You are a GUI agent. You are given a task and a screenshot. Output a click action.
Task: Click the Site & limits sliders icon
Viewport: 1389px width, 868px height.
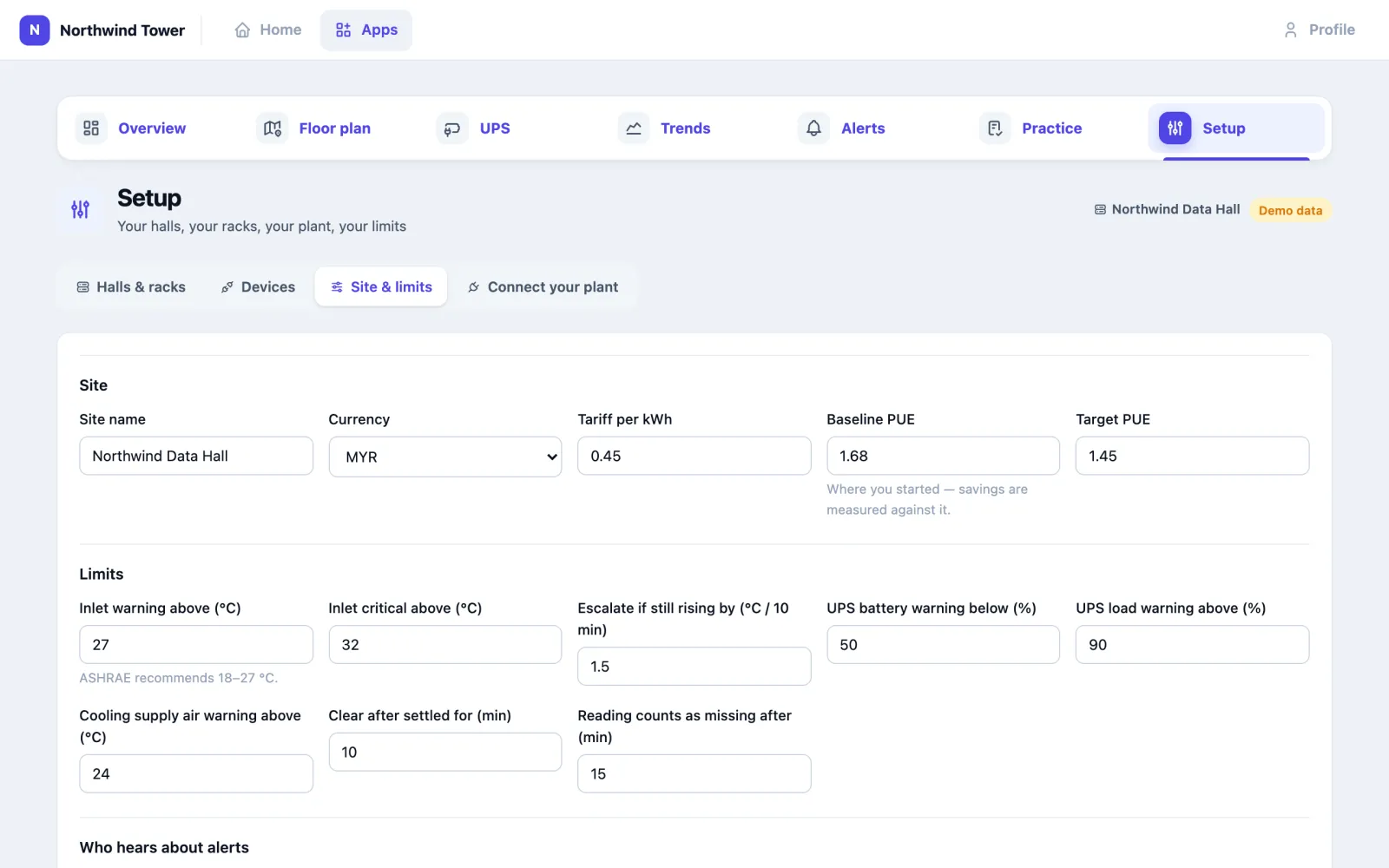tap(337, 287)
